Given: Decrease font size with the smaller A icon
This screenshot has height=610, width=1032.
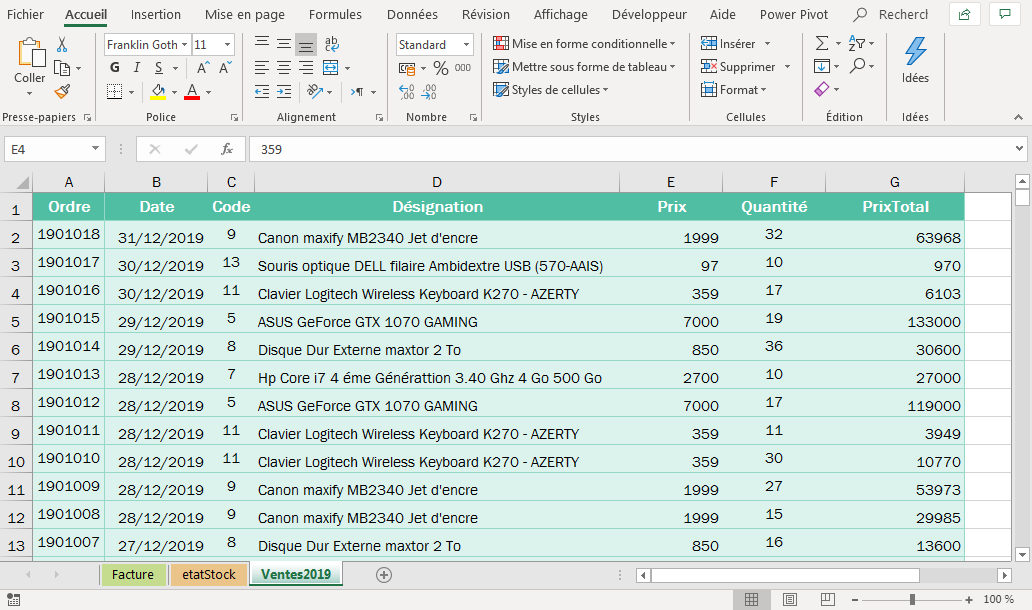Looking at the screenshot, I should point(225,68).
